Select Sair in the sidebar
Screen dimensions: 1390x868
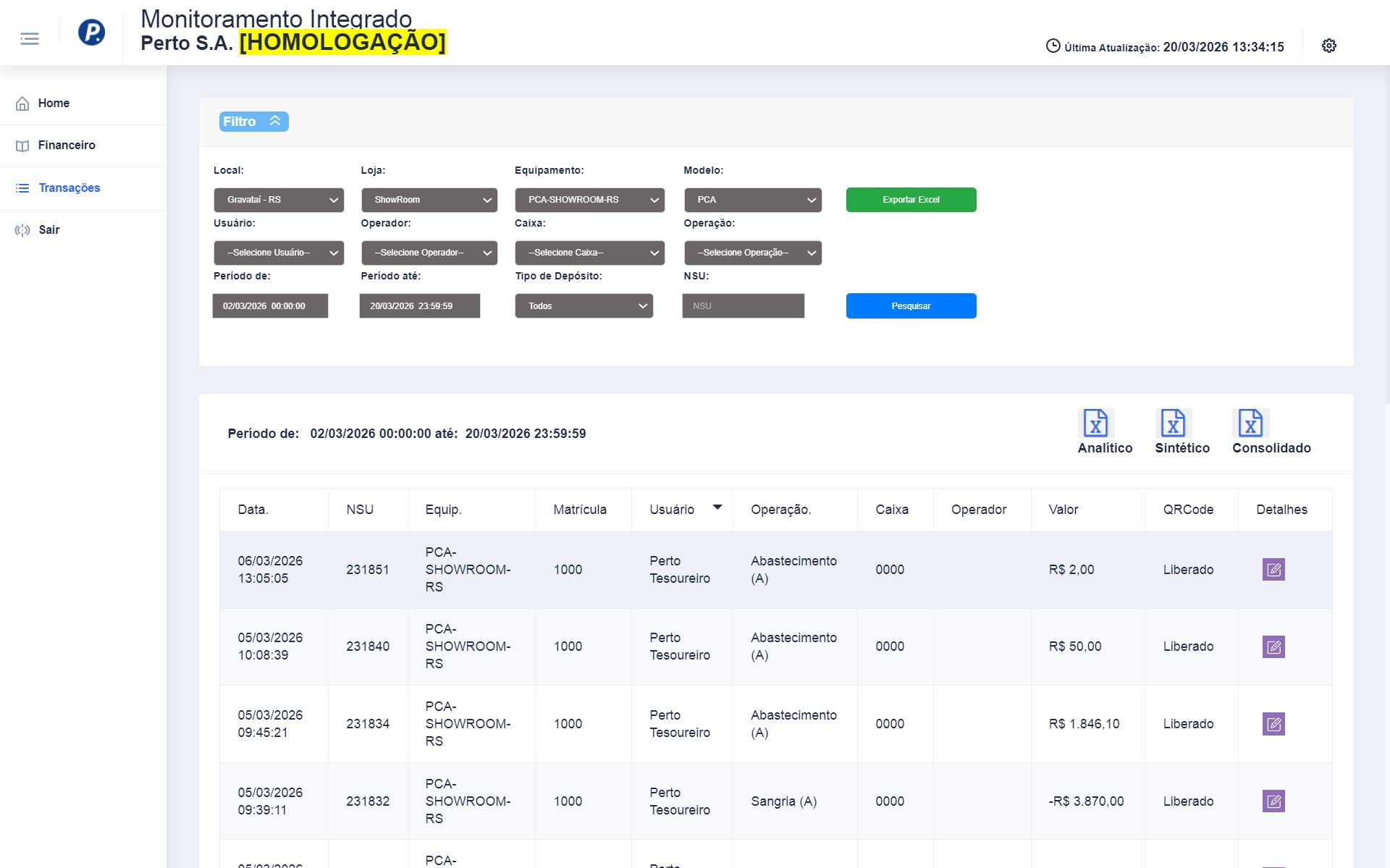pos(49,230)
